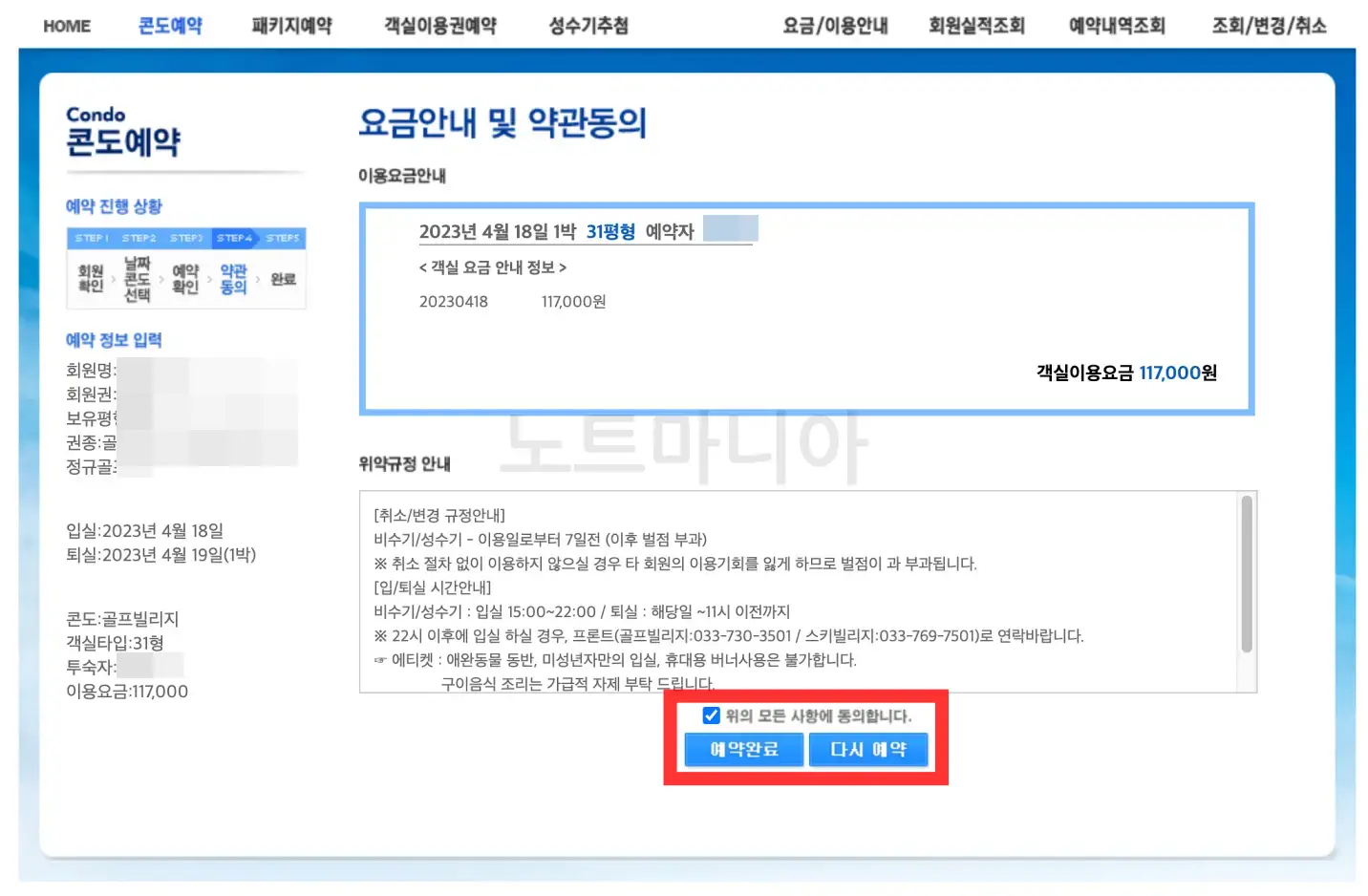The image size is (1368, 896).
Task: Select the STEP1 회원확인 step indicator
Action: pyautogui.click(x=91, y=277)
